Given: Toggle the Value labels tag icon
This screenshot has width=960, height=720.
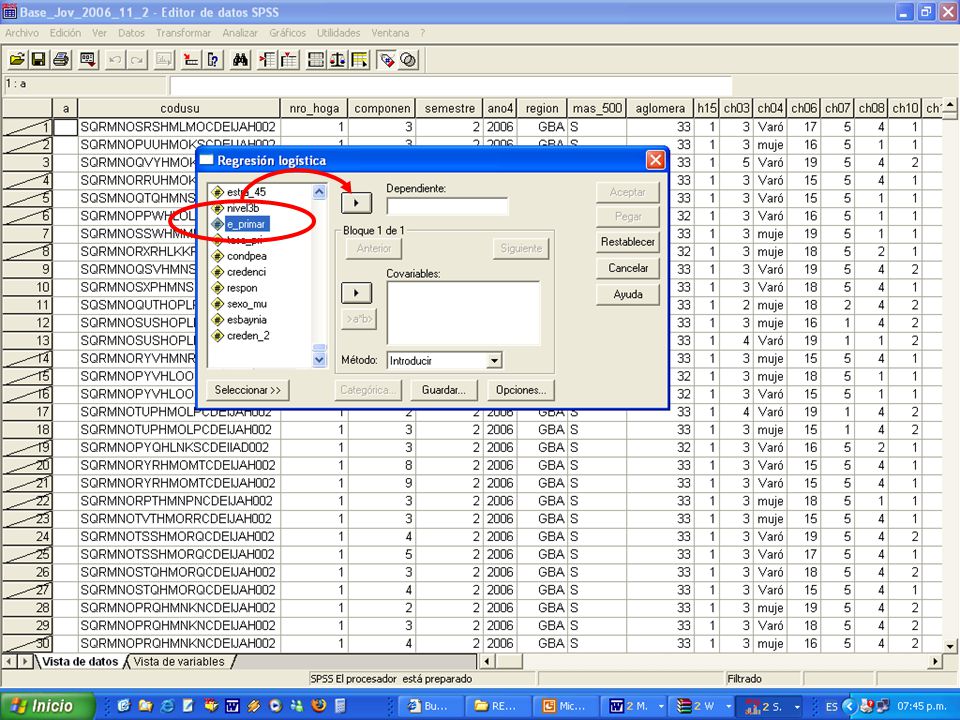Looking at the screenshot, I should pyautogui.click(x=386, y=59).
